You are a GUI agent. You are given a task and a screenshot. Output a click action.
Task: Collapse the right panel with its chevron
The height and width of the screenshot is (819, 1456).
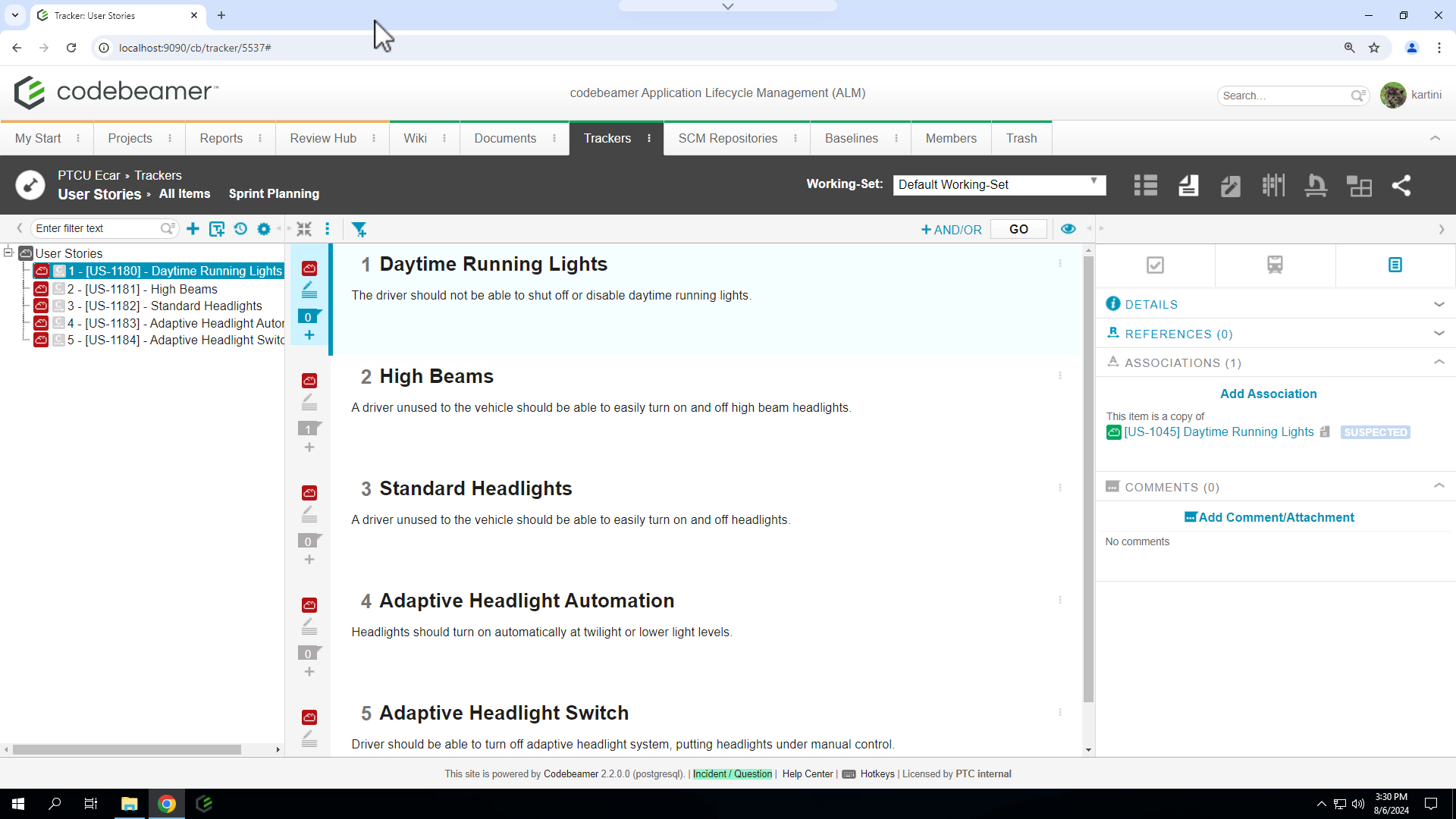1442,229
